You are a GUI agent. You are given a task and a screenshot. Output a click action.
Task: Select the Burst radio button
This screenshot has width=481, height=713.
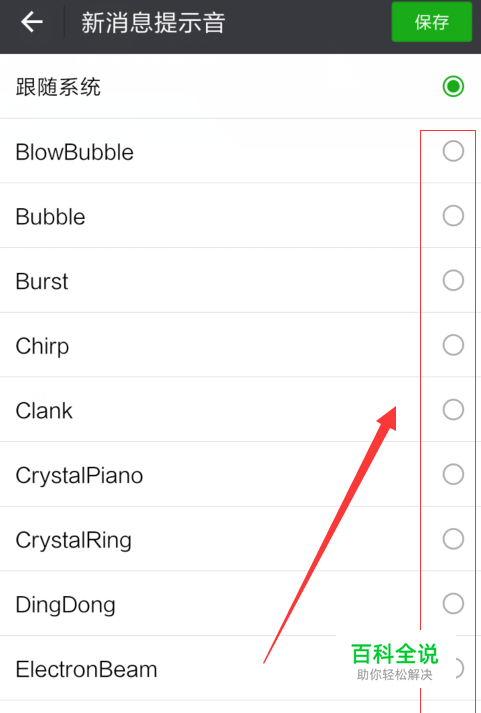click(453, 280)
